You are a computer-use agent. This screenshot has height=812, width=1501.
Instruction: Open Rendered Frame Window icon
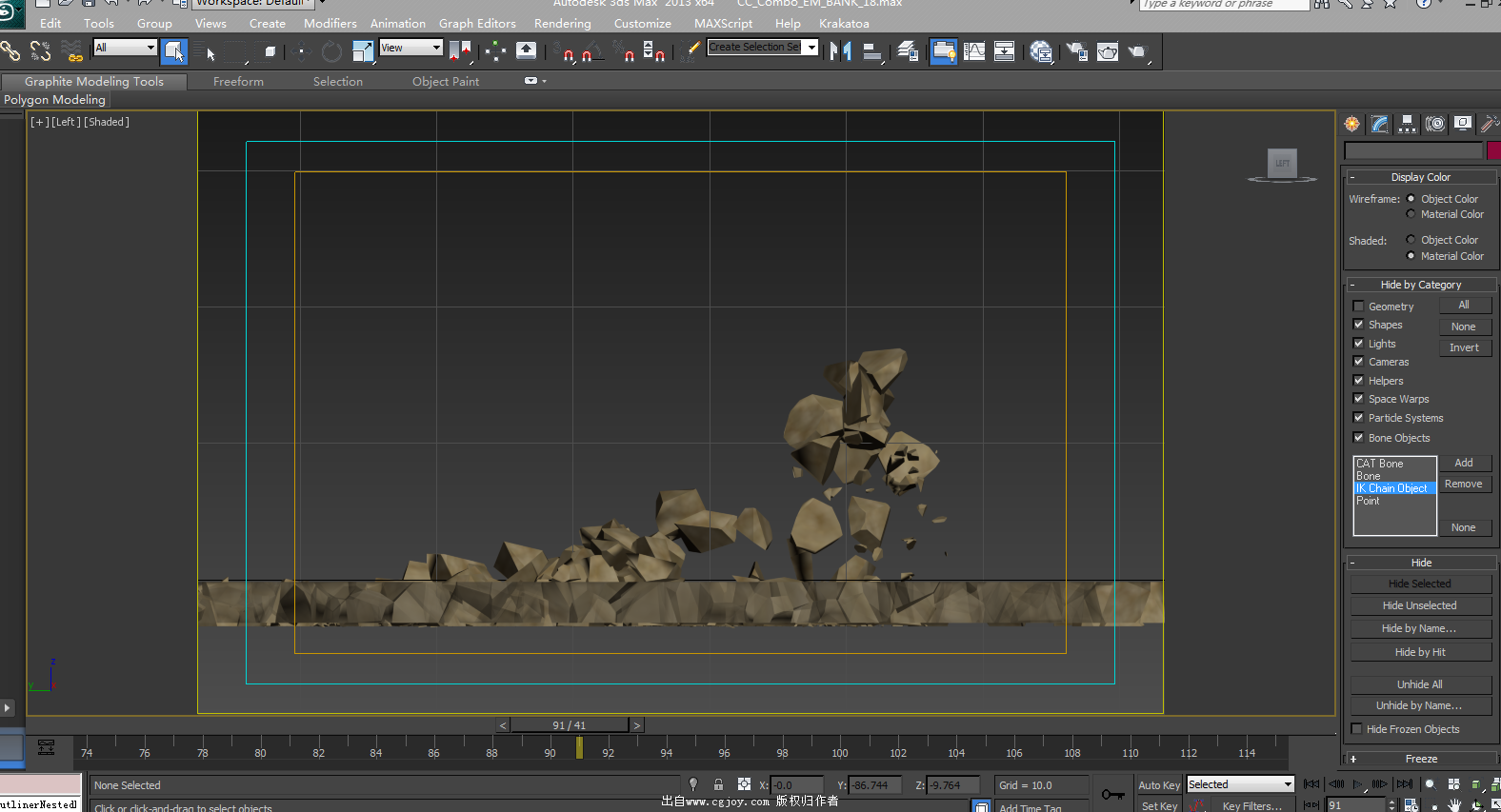[x=1108, y=51]
